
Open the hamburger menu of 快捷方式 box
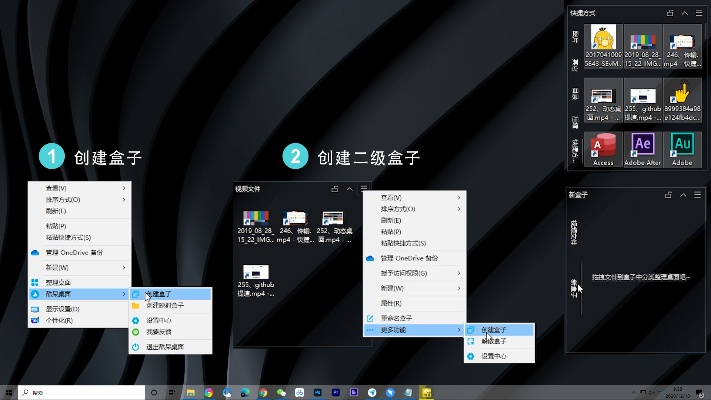[x=699, y=13]
